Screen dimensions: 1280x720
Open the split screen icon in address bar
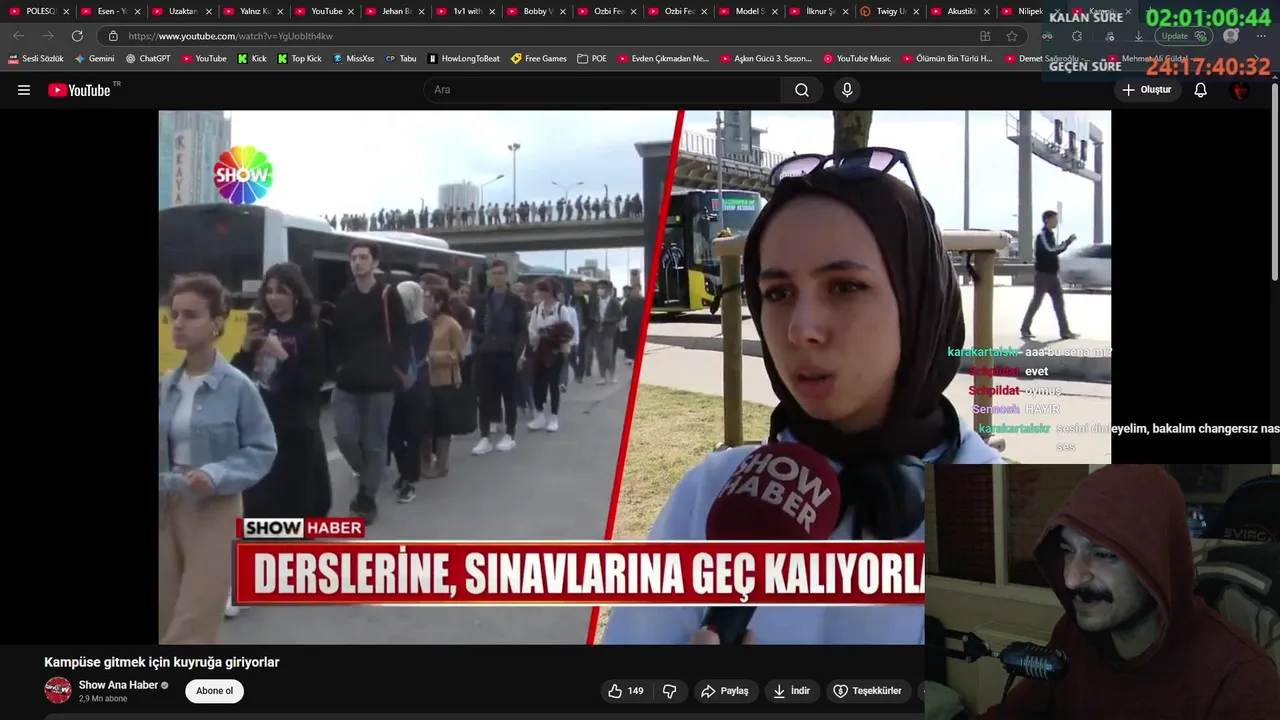click(x=985, y=36)
